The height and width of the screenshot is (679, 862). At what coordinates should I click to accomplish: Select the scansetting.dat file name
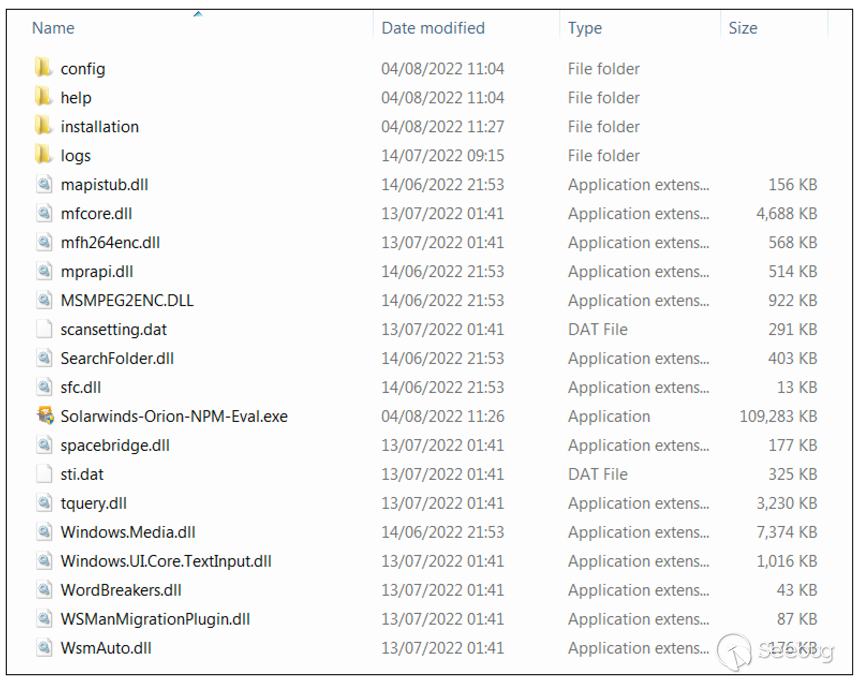[x=113, y=329]
